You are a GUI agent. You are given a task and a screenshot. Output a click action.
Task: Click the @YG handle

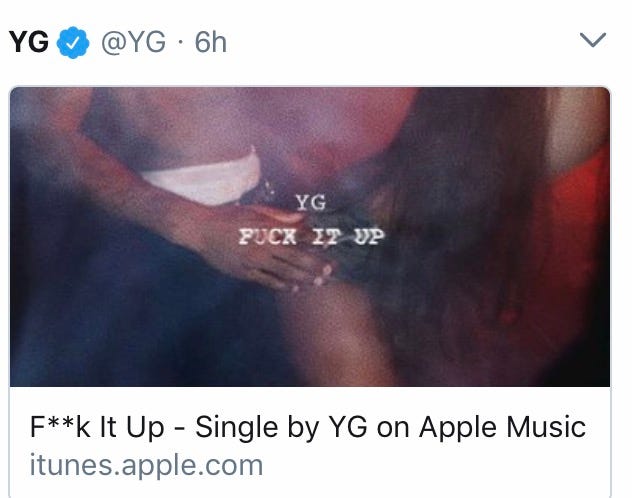[133, 43]
